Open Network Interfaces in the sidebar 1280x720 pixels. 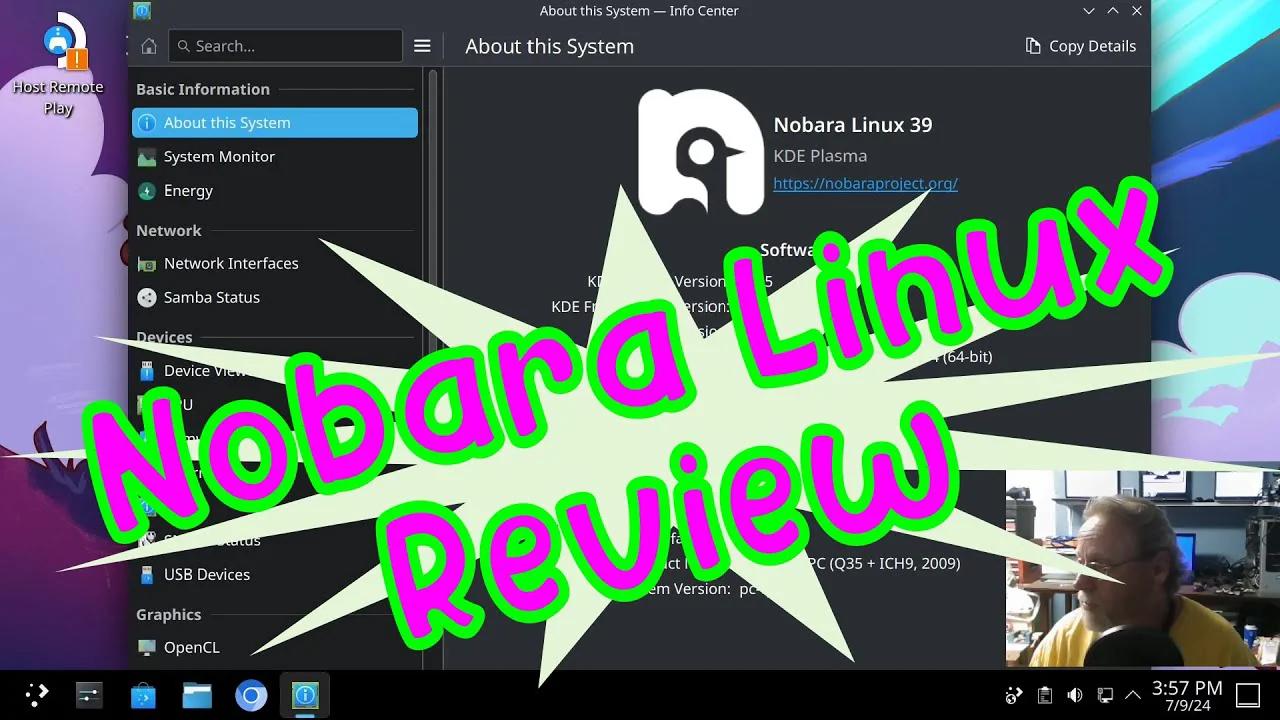pos(231,263)
